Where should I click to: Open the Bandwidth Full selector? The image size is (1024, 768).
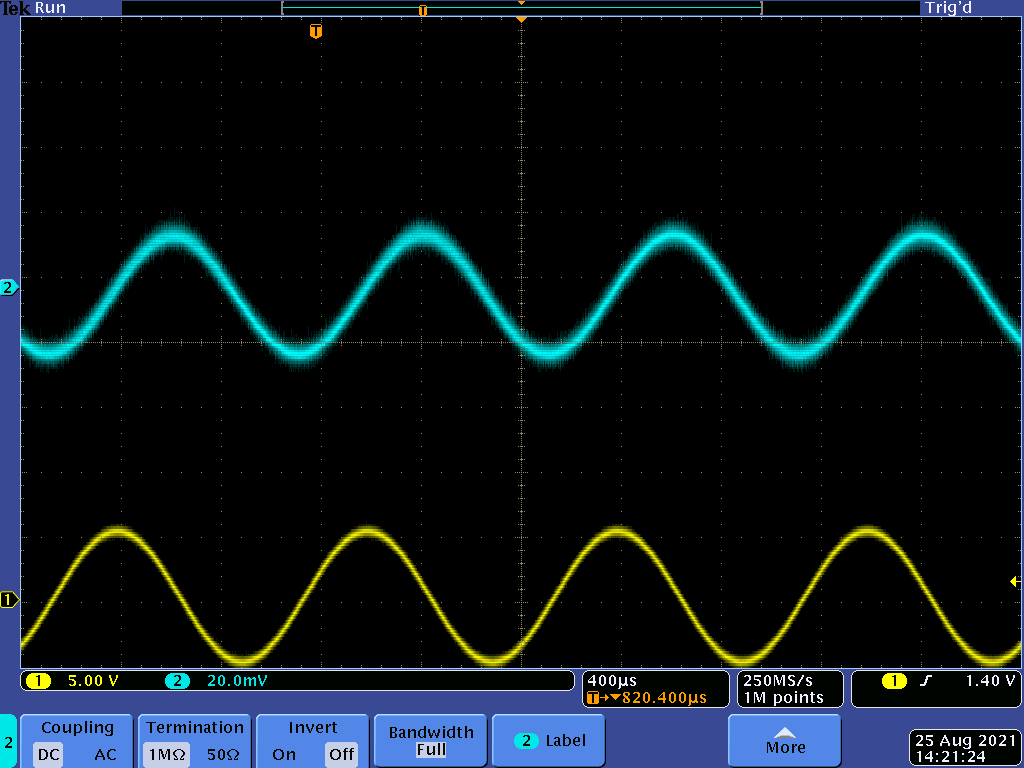[x=431, y=741]
